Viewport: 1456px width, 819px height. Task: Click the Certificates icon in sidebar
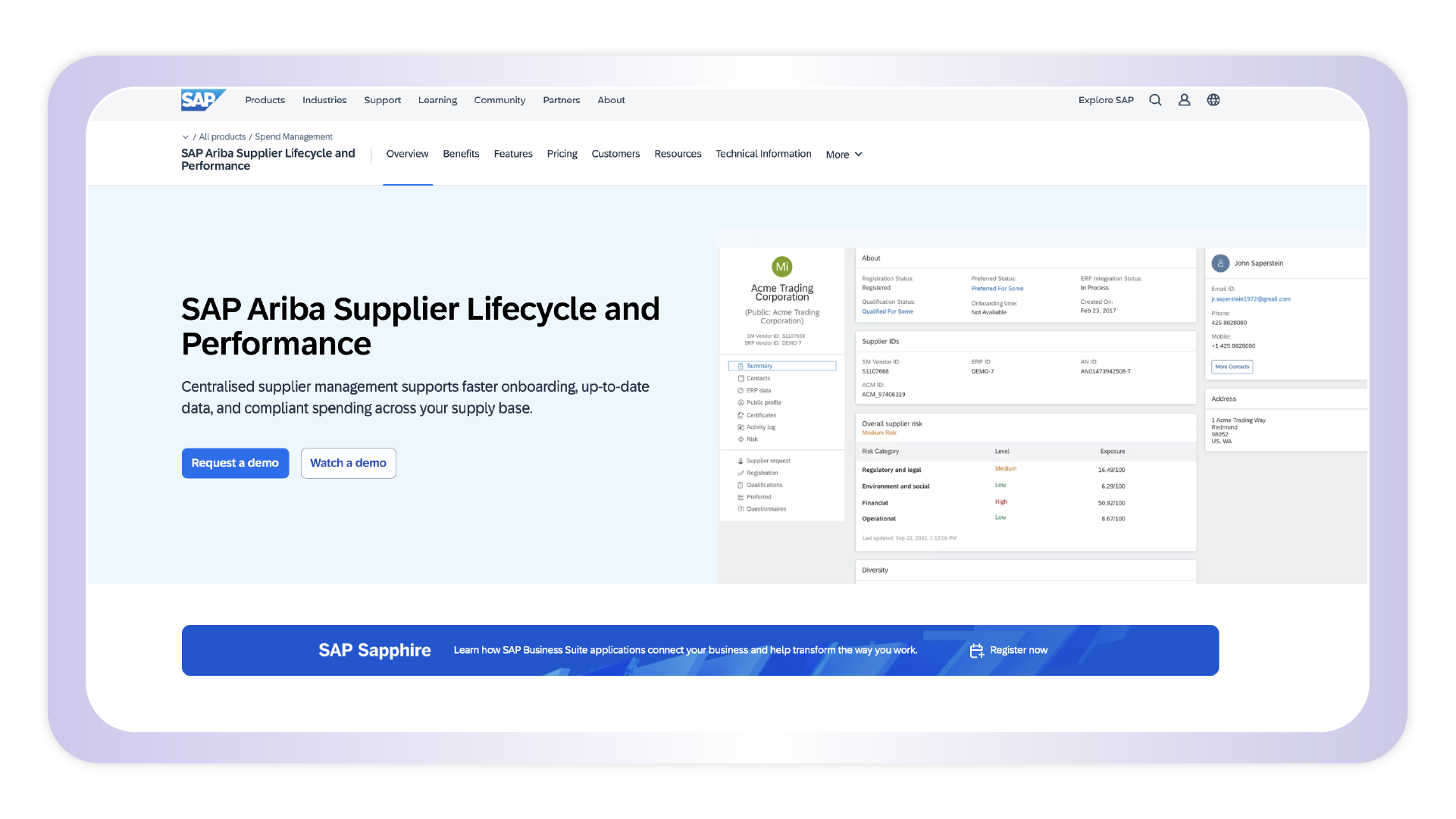pos(741,415)
